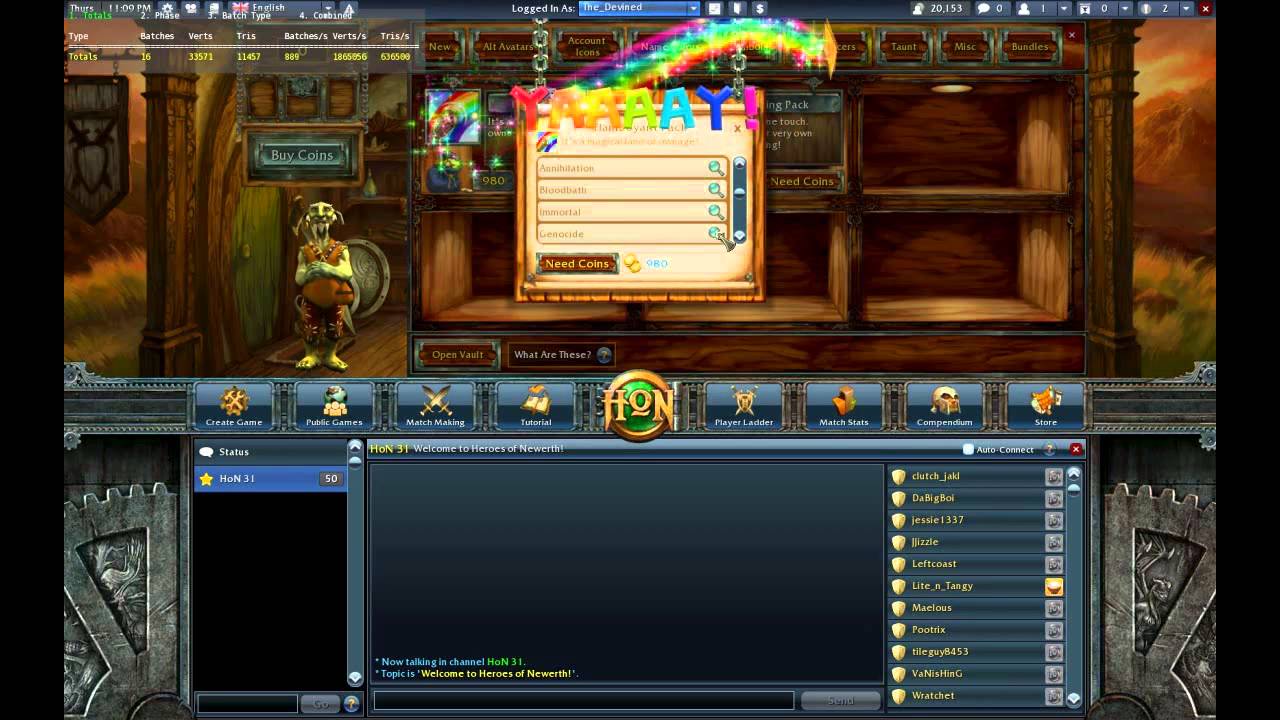Click the Go button
The image size is (1280, 720).
point(321,704)
